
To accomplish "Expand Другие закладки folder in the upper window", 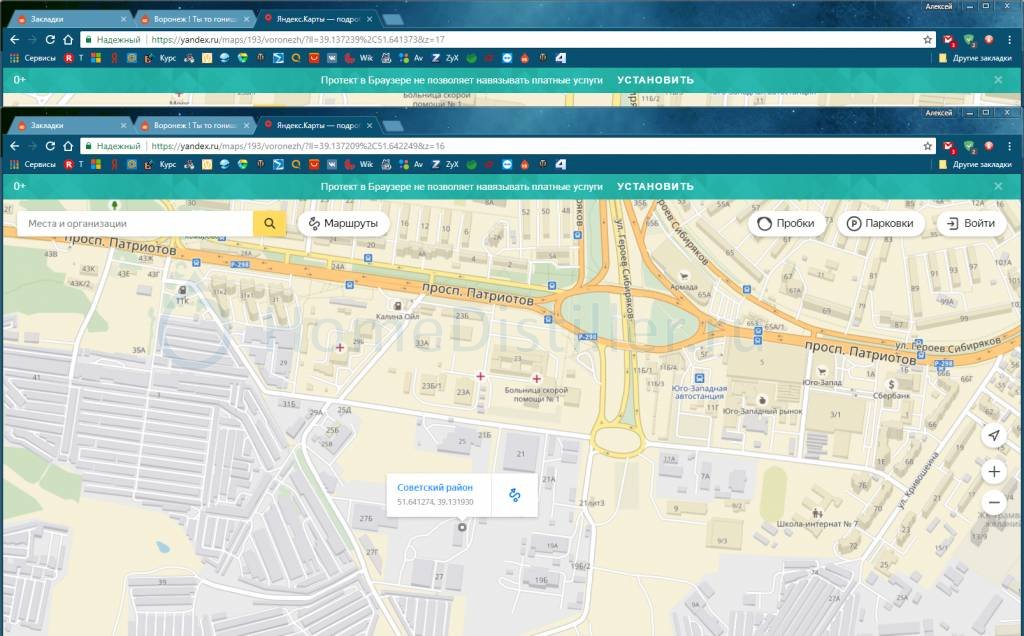I will [x=975, y=58].
